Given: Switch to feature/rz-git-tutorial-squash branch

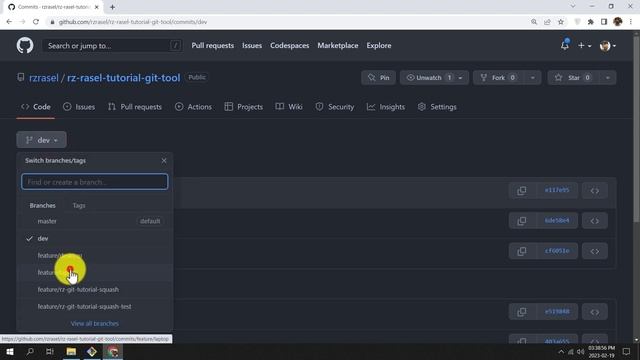Looking at the screenshot, I should [x=95, y=289].
